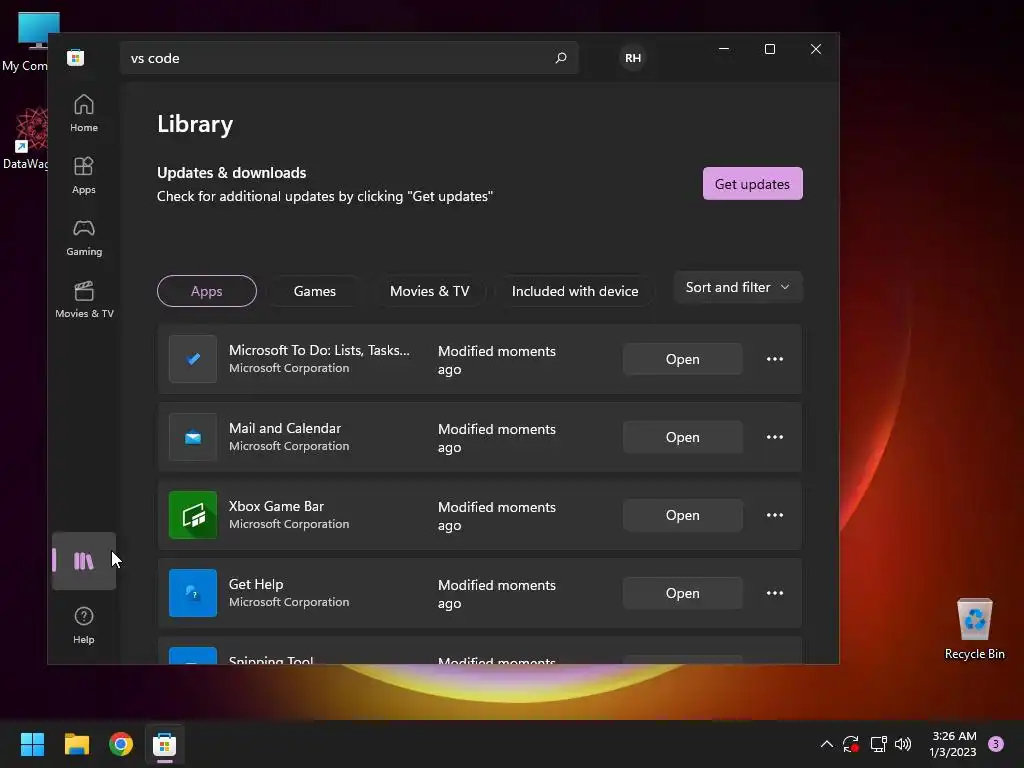
Task: Open Help from the sidebar
Action: click(x=84, y=625)
